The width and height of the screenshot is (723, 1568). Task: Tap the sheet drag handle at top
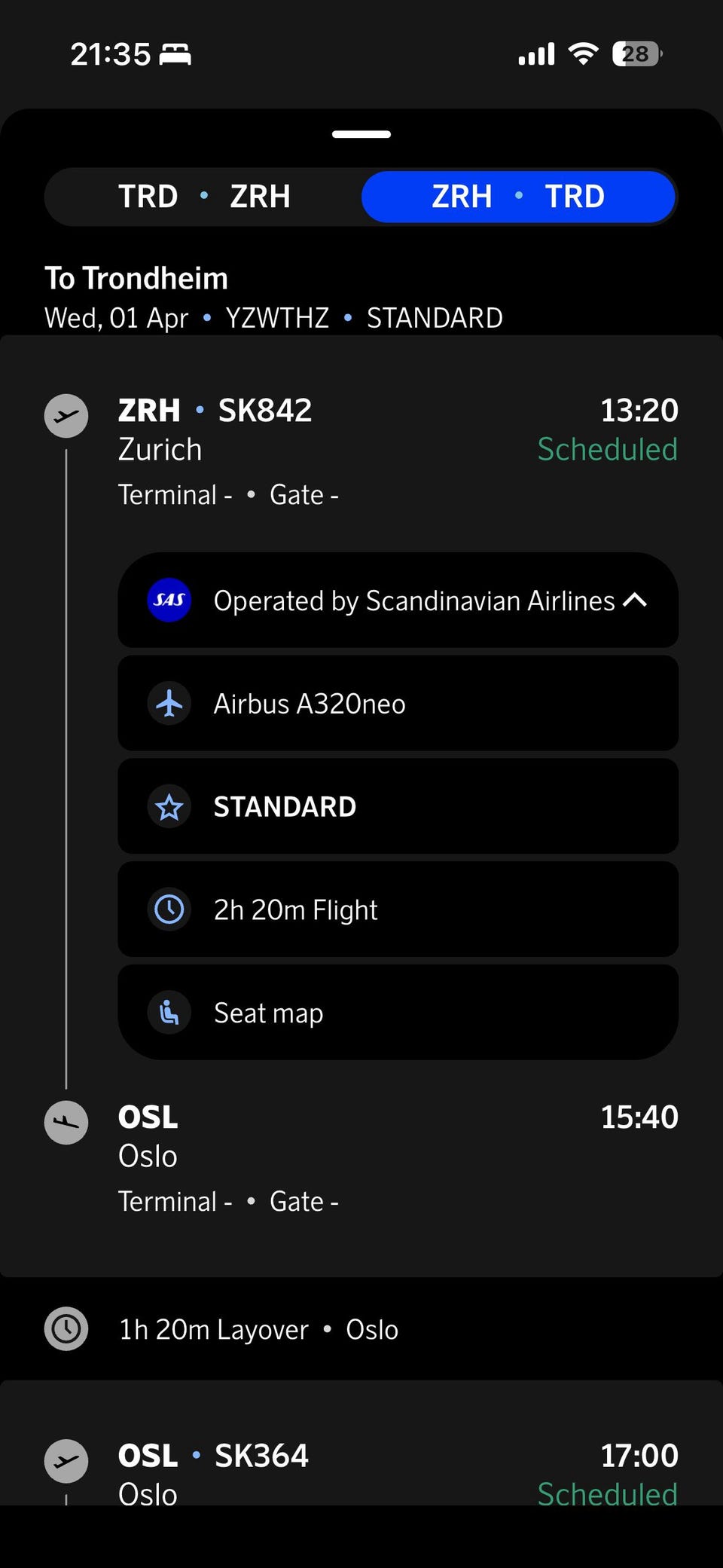click(x=361, y=134)
